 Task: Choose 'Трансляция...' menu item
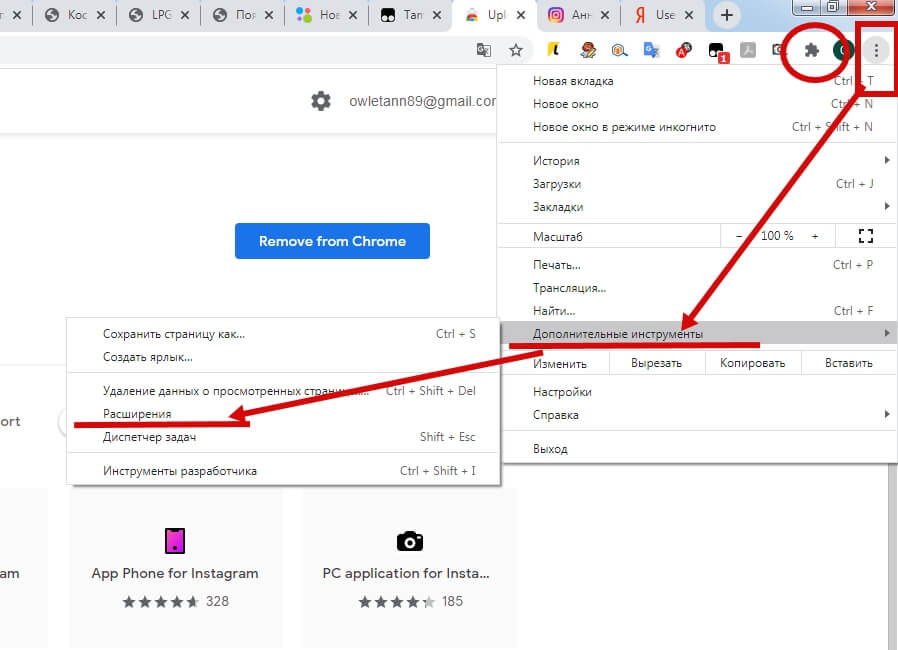(x=696, y=288)
